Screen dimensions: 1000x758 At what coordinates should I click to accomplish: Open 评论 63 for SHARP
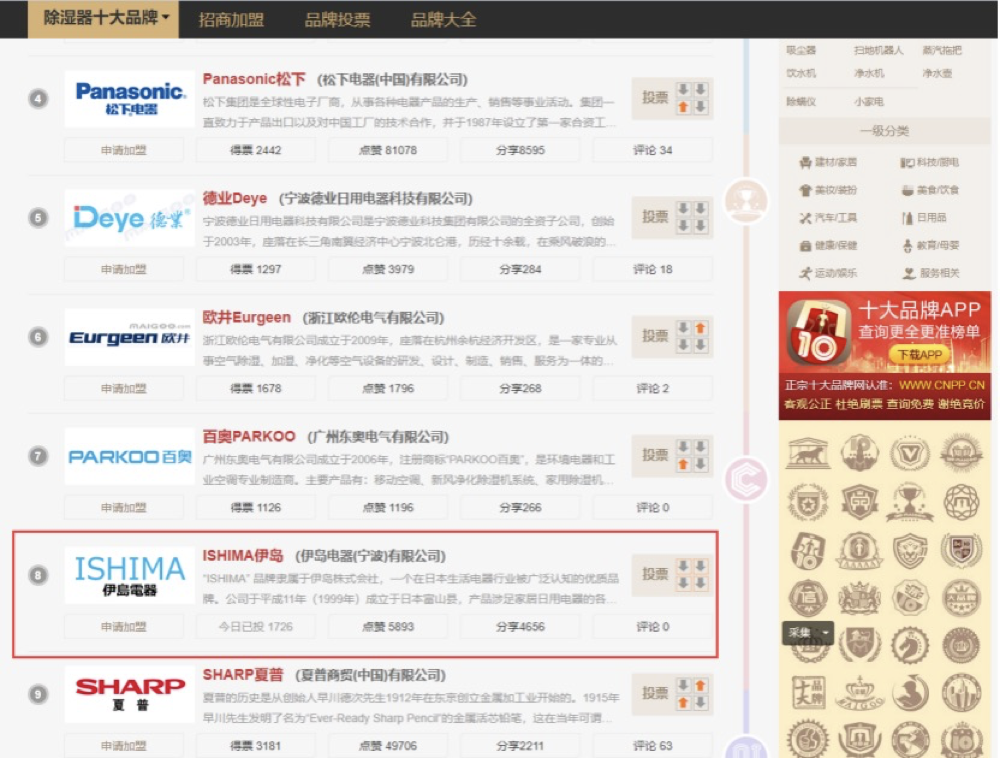pyautogui.click(x=652, y=746)
